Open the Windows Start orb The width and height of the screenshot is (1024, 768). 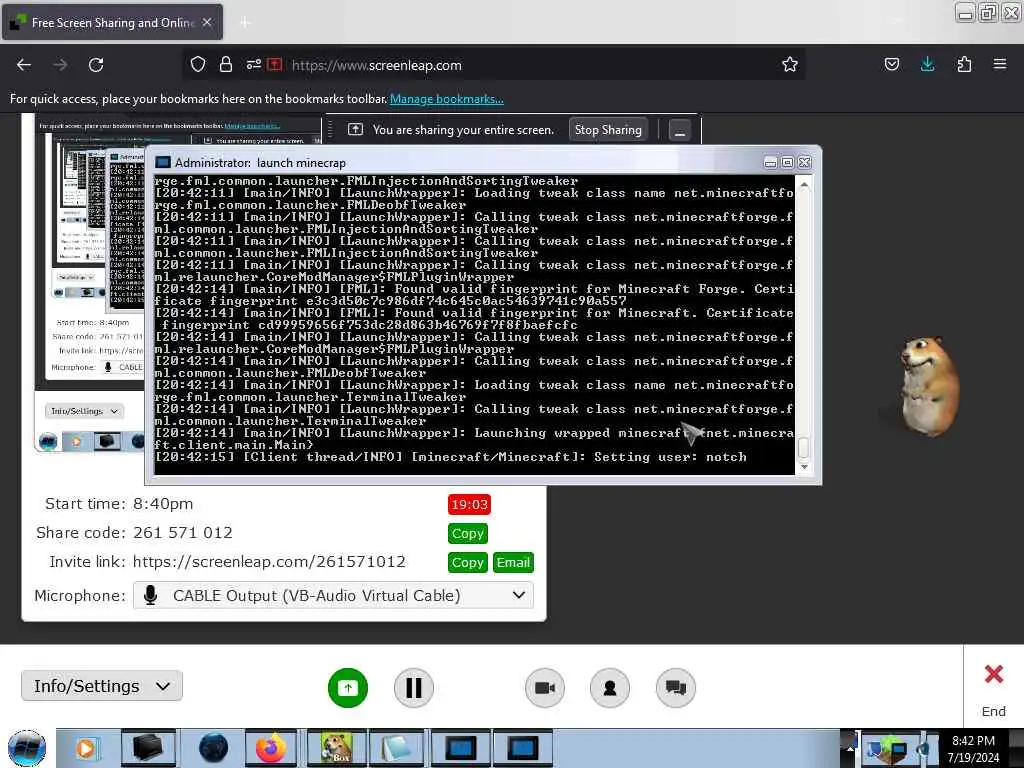(x=27, y=748)
